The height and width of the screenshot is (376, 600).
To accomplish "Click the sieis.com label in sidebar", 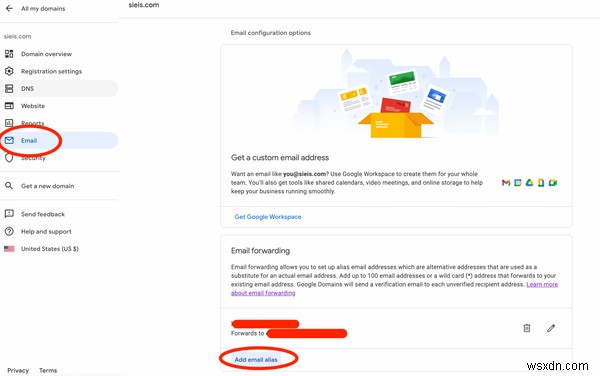I will tap(18, 36).
